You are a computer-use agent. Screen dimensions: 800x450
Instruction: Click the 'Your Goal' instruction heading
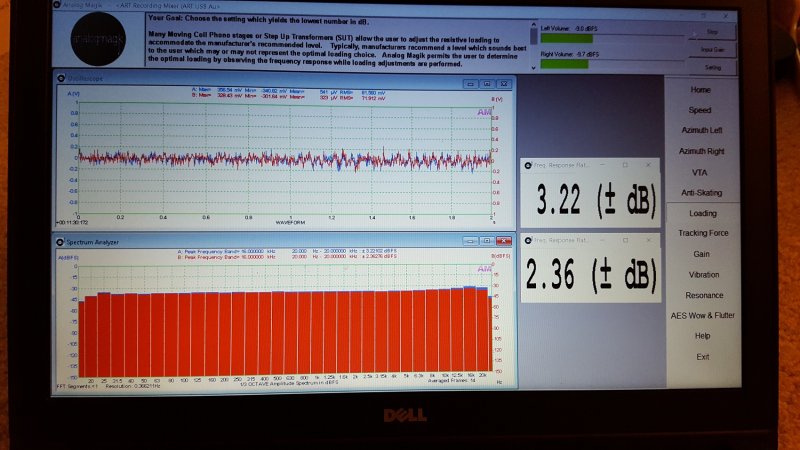(258, 20)
